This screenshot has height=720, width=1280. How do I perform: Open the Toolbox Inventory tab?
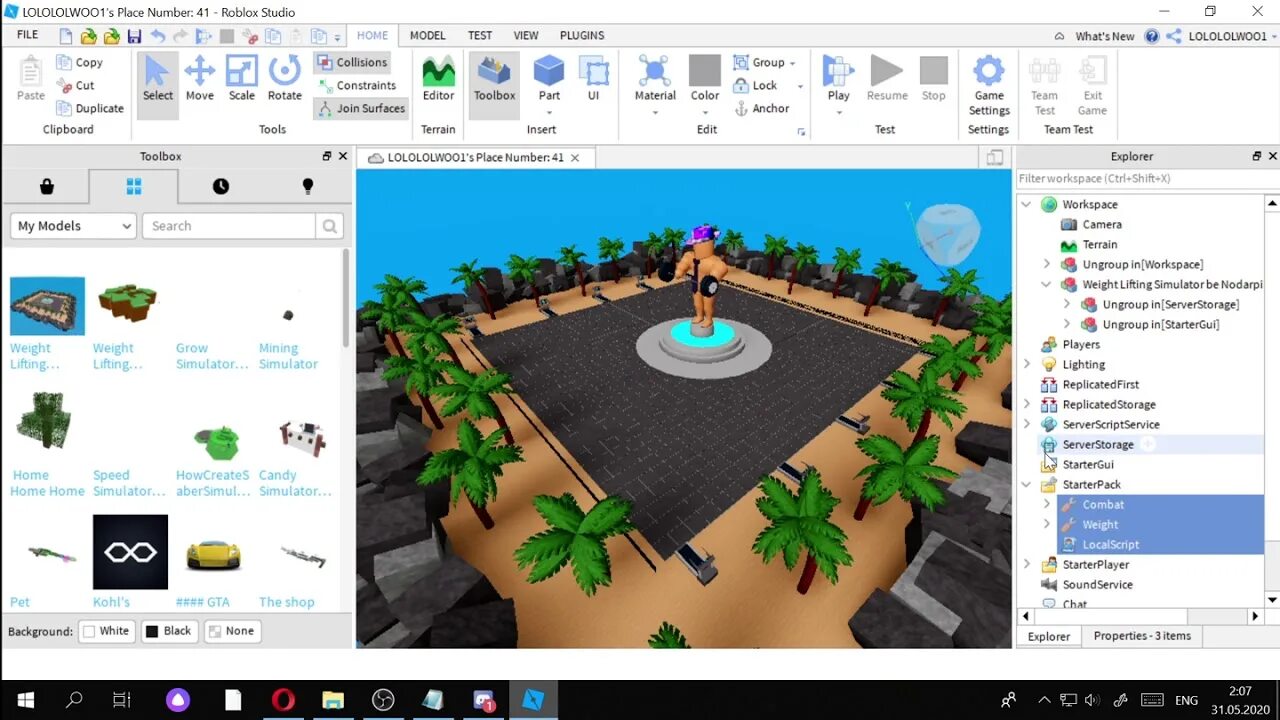(133, 186)
